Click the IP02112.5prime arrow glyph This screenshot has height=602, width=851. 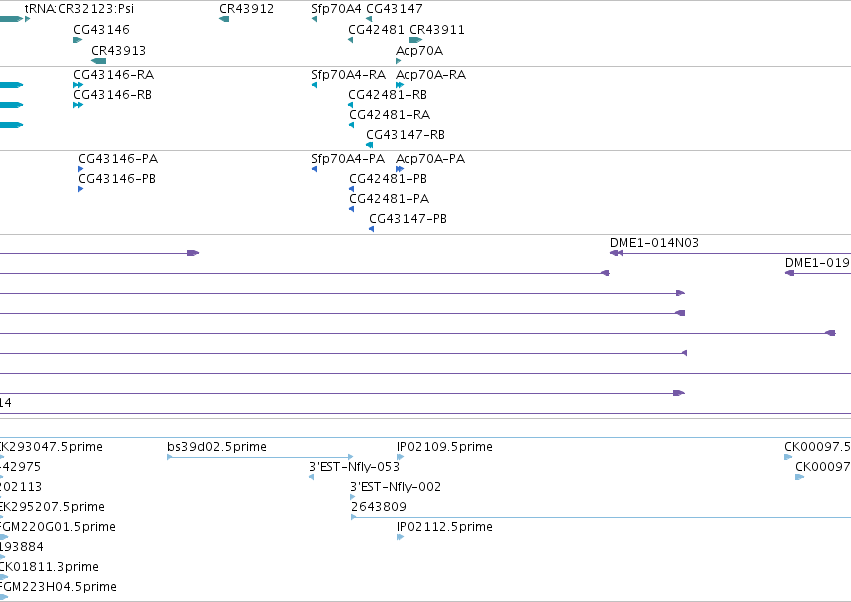pyautogui.click(x=401, y=537)
